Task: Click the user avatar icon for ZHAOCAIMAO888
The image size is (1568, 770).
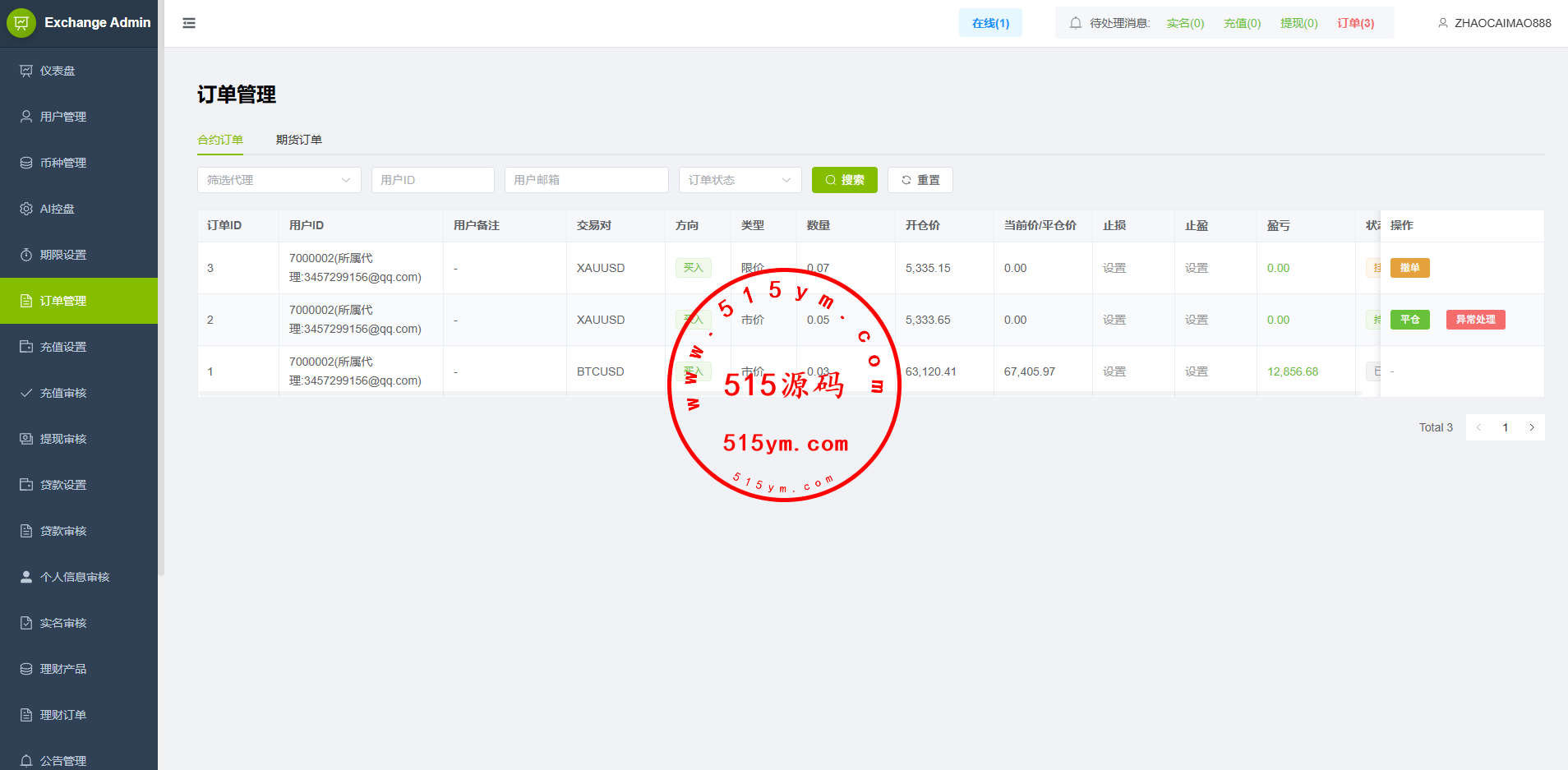Action: click(1442, 23)
